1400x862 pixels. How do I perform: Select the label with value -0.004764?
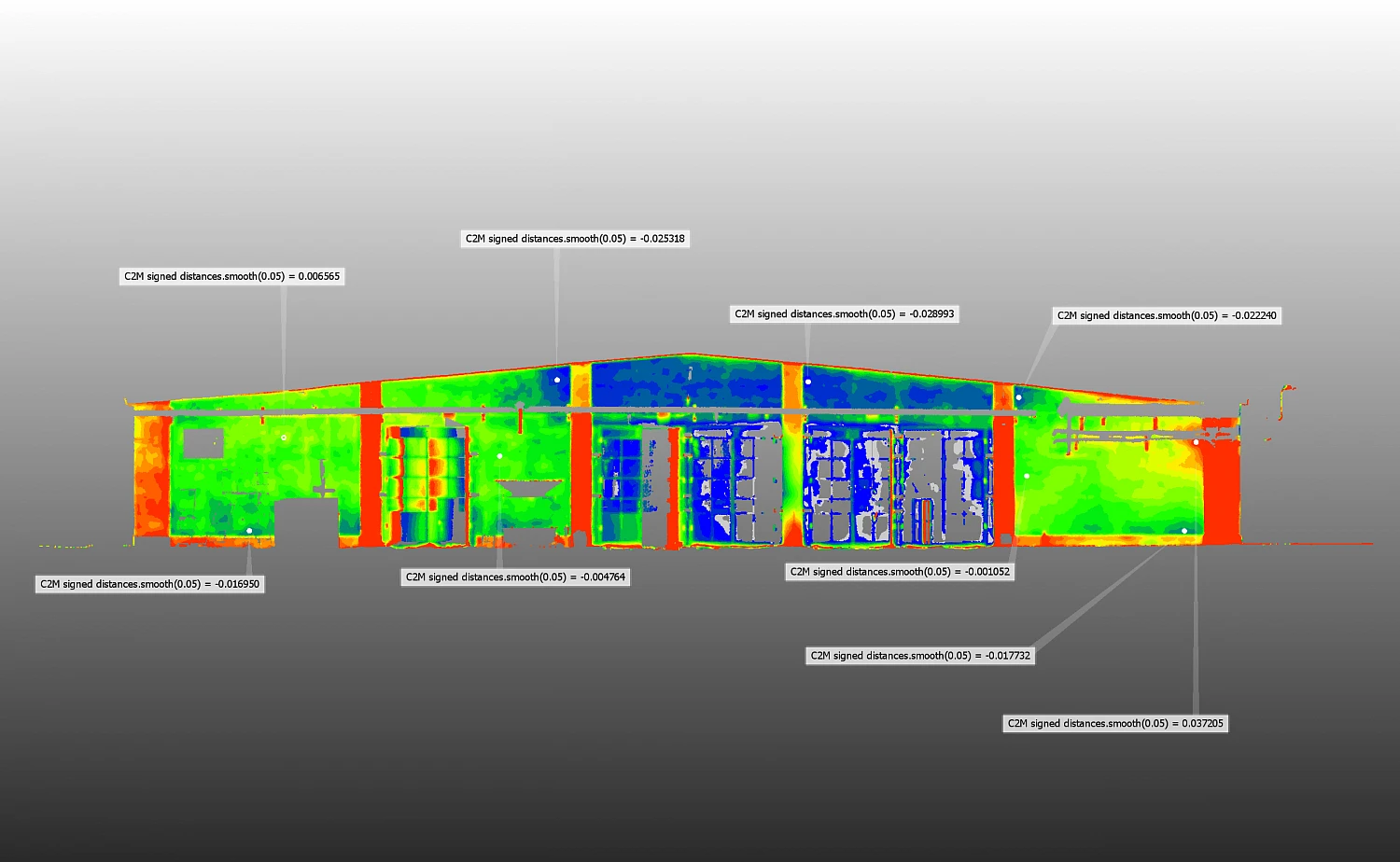tap(515, 577)
